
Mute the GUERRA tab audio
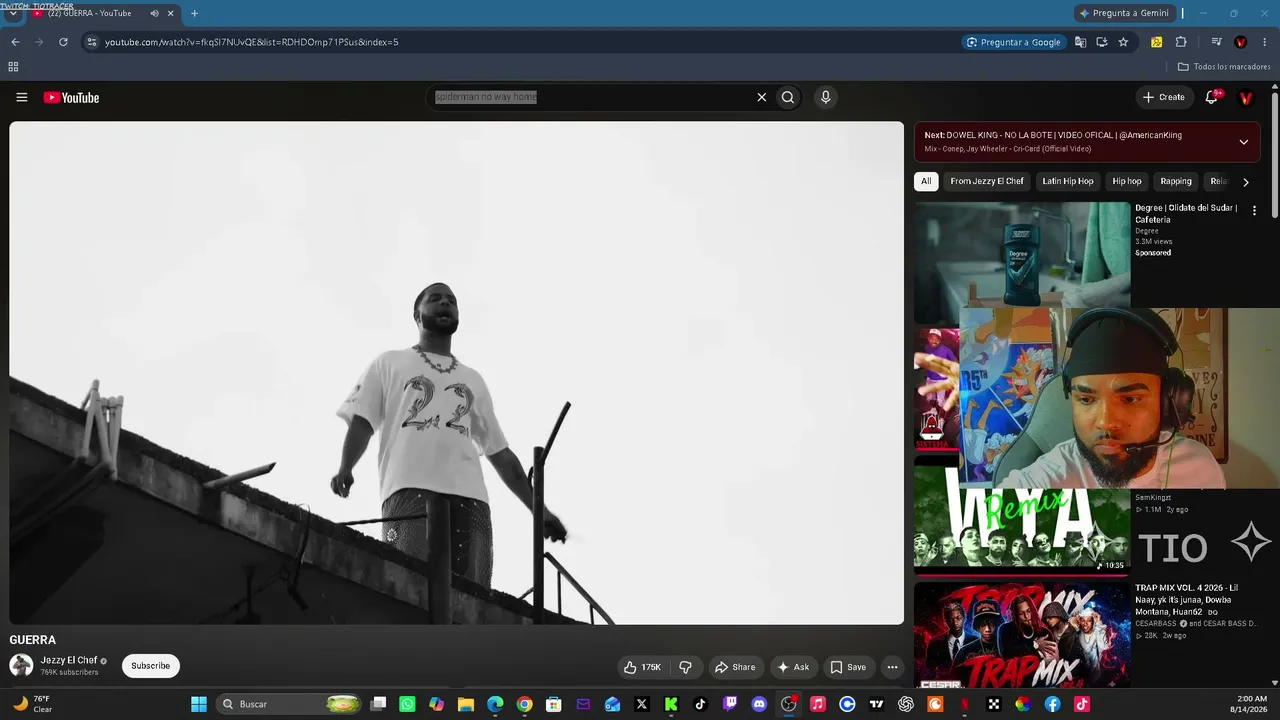pos(154,13)
